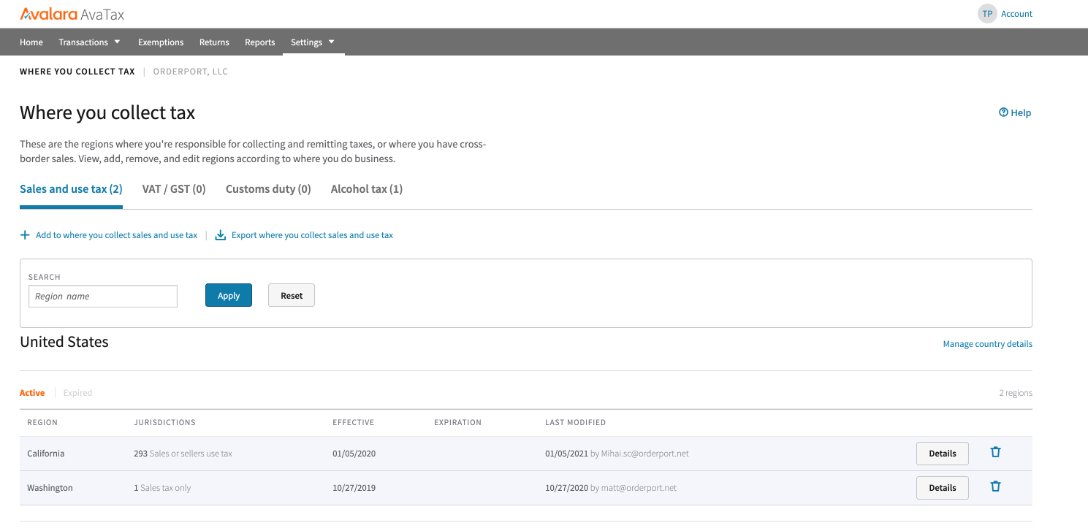The height and width of the screenshot is (531, 1088).
Task: Focus the Region name search field
Action: click(x=103, y=296)
